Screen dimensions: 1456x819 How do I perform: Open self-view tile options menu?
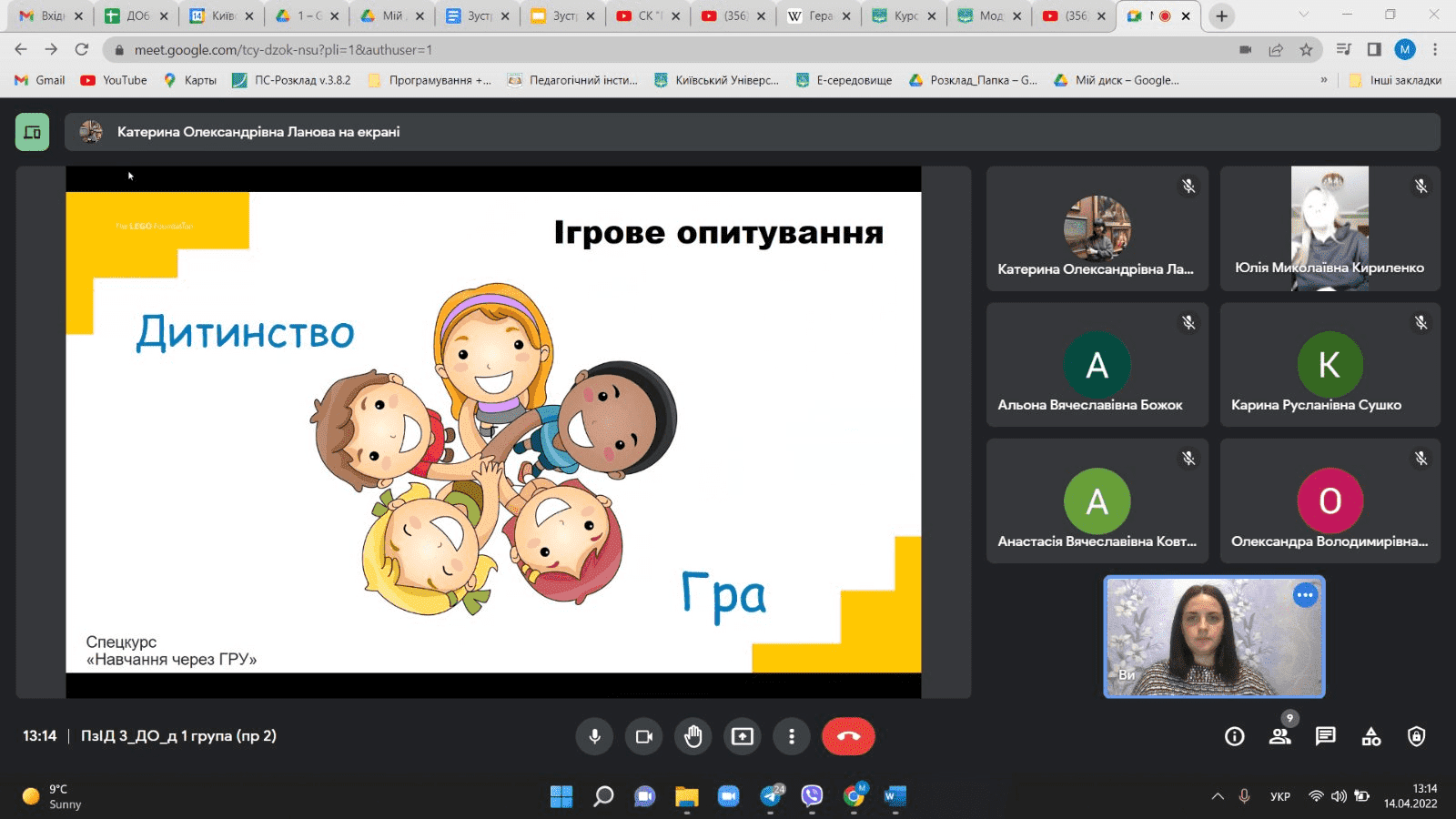click(x=1305, y=595)
